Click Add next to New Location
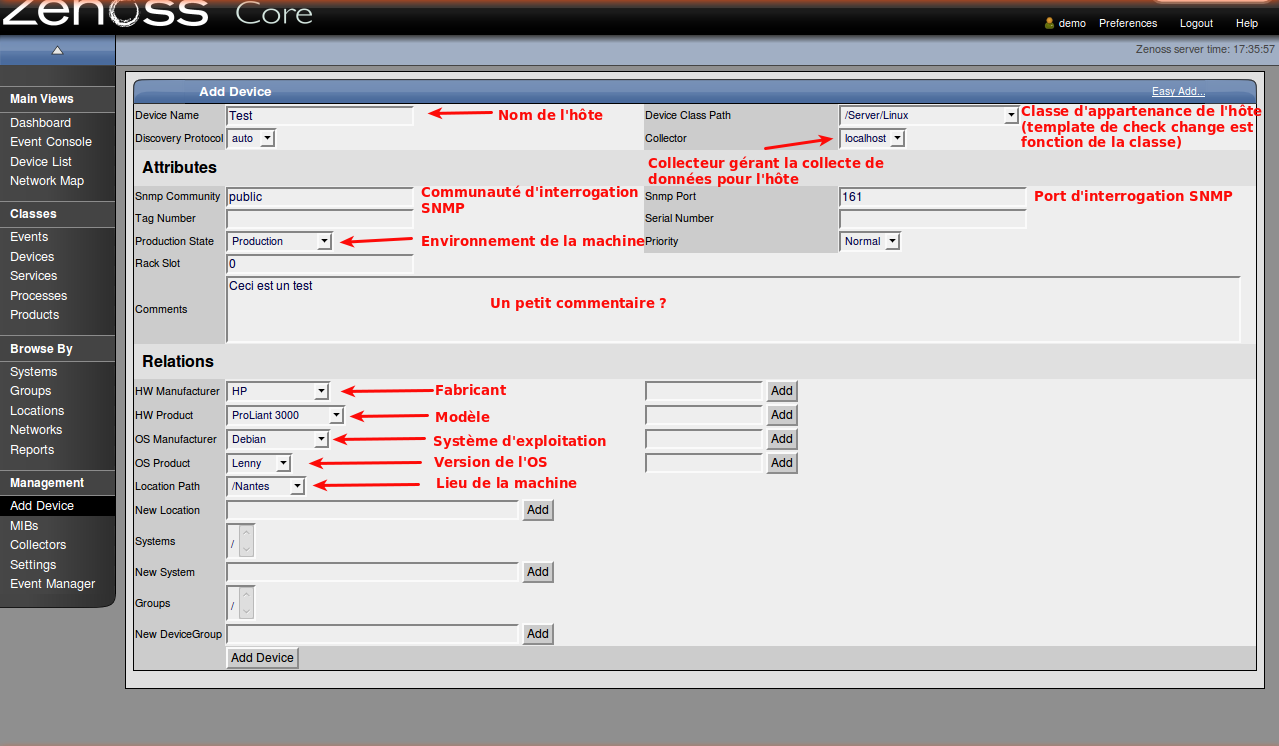Image resolution: width=1279 pixels, height=746 pixels. (537, 510)
